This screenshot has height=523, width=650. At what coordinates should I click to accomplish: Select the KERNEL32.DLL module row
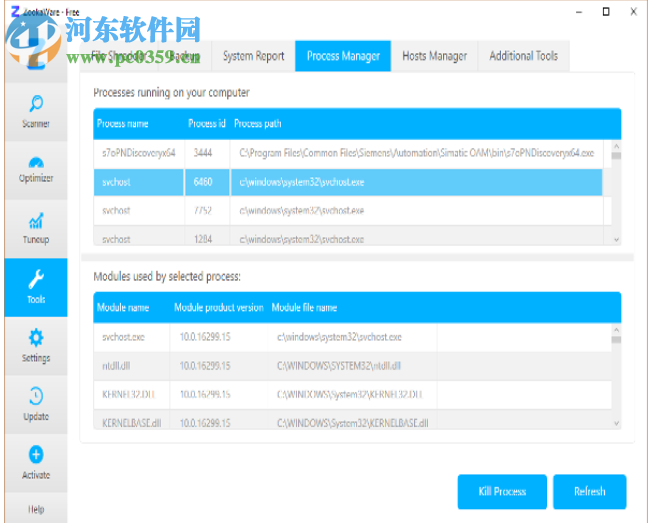tap(352, 395)
